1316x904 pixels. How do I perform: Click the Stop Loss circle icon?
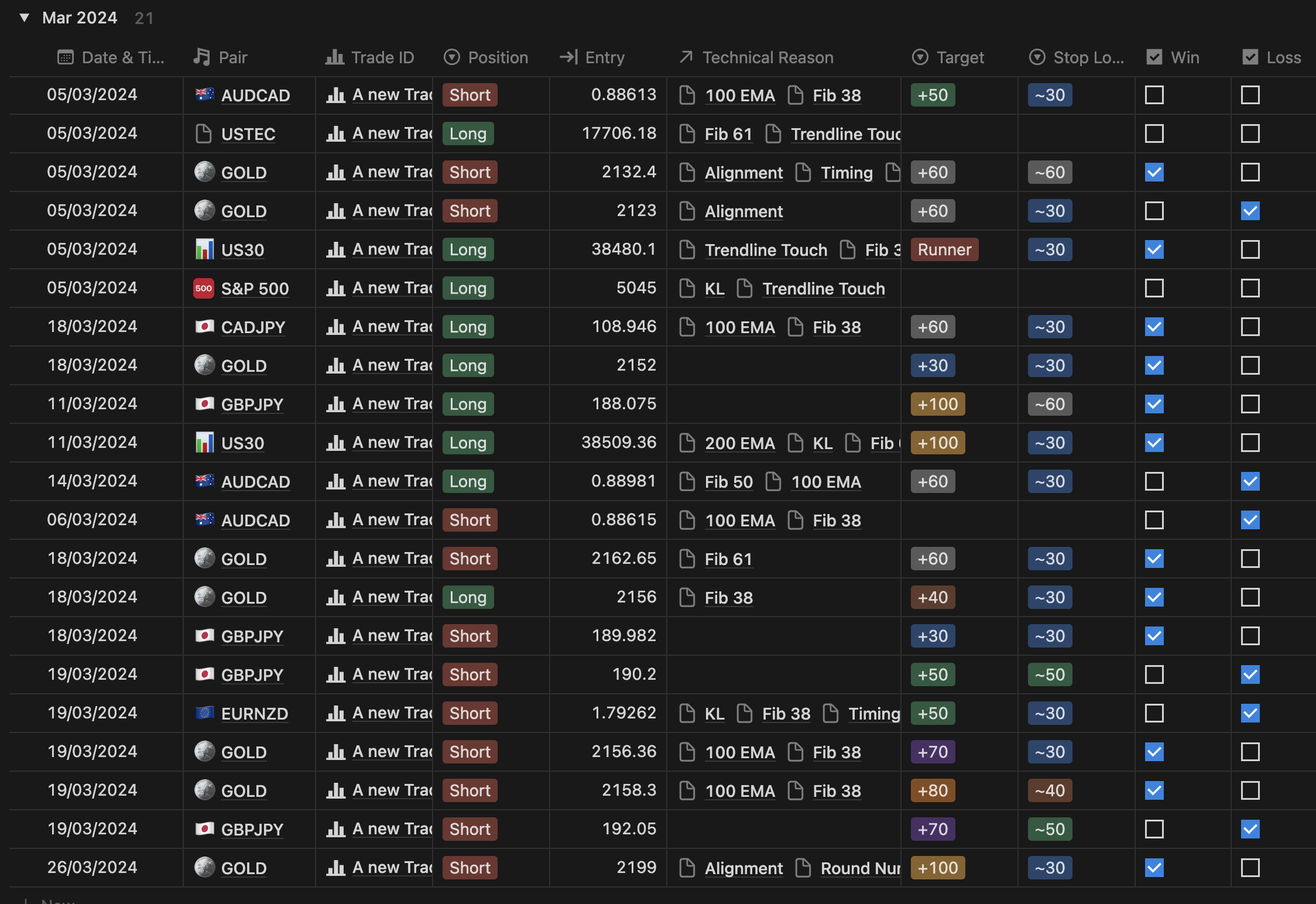1036,57
